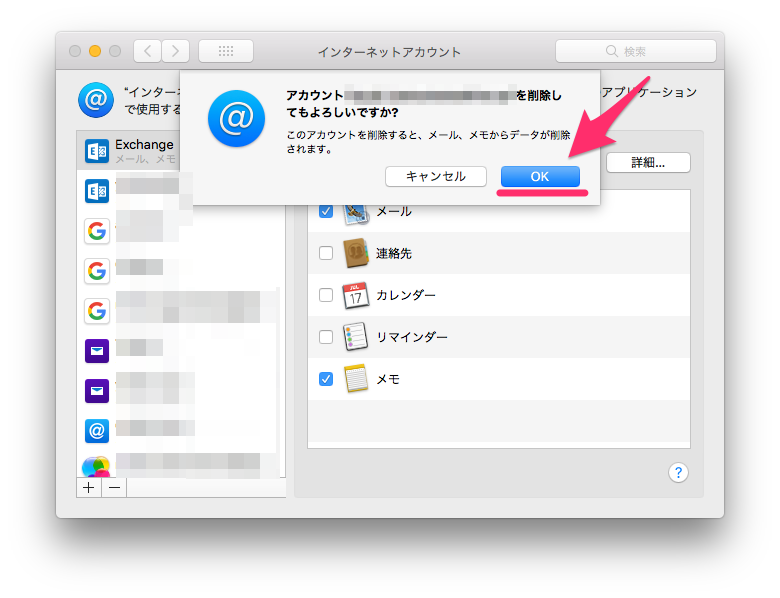The height and width of the screenshot is (598, 780).
Task: Show all preferences via grid button
Action: 225,51
